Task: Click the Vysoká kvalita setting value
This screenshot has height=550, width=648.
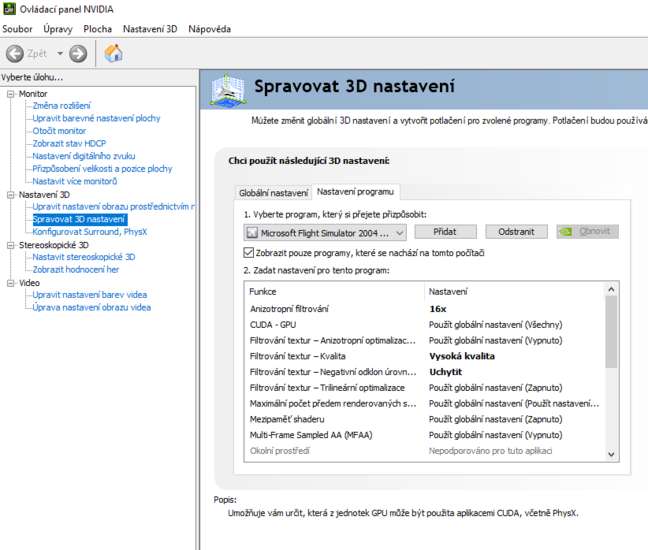Action: [462, 356]
